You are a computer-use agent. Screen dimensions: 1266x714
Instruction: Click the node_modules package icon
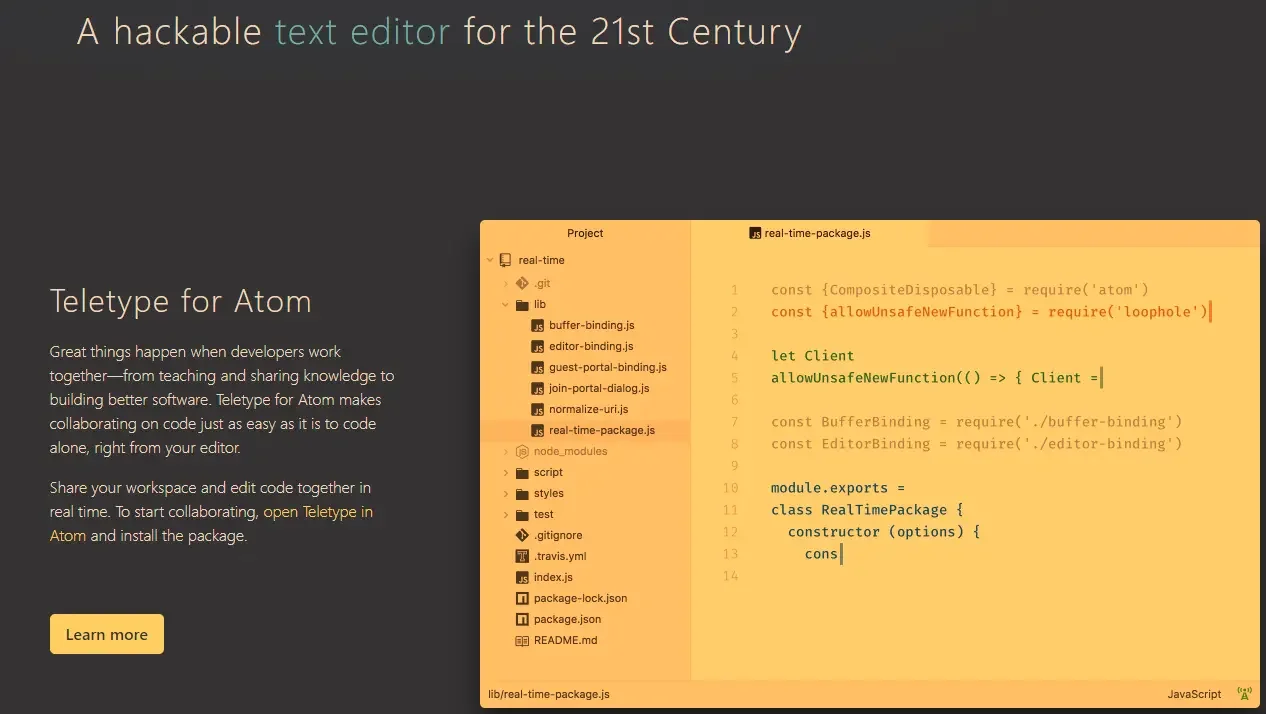tap(522, 451)
